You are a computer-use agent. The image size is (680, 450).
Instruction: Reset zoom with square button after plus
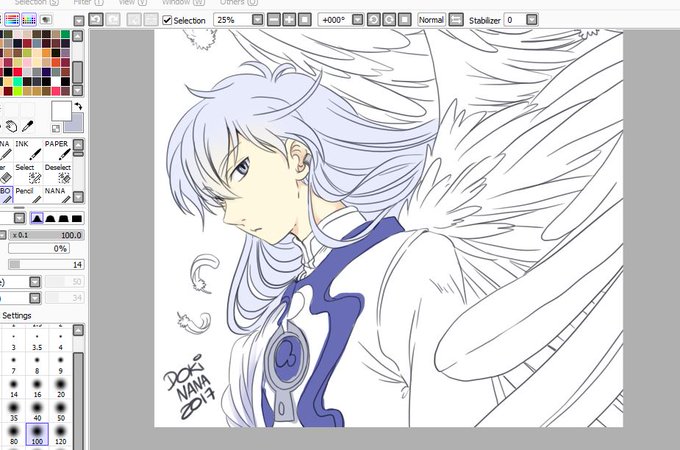point(304,20)
